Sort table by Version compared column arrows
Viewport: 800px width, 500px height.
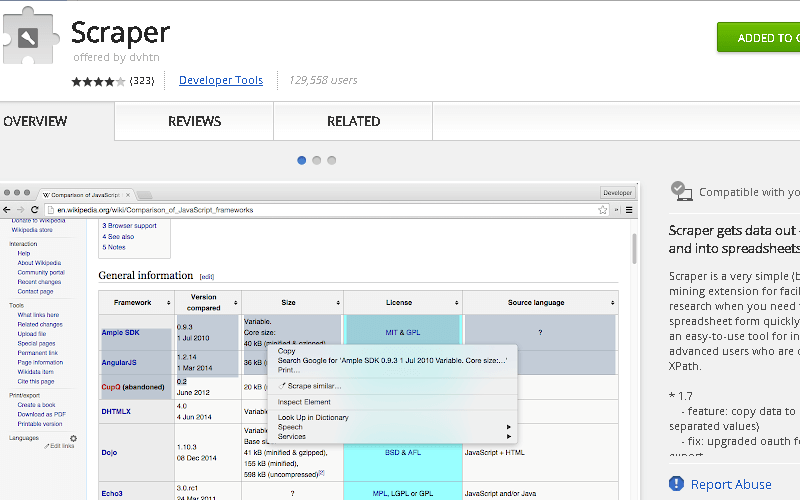click(236, 303)
